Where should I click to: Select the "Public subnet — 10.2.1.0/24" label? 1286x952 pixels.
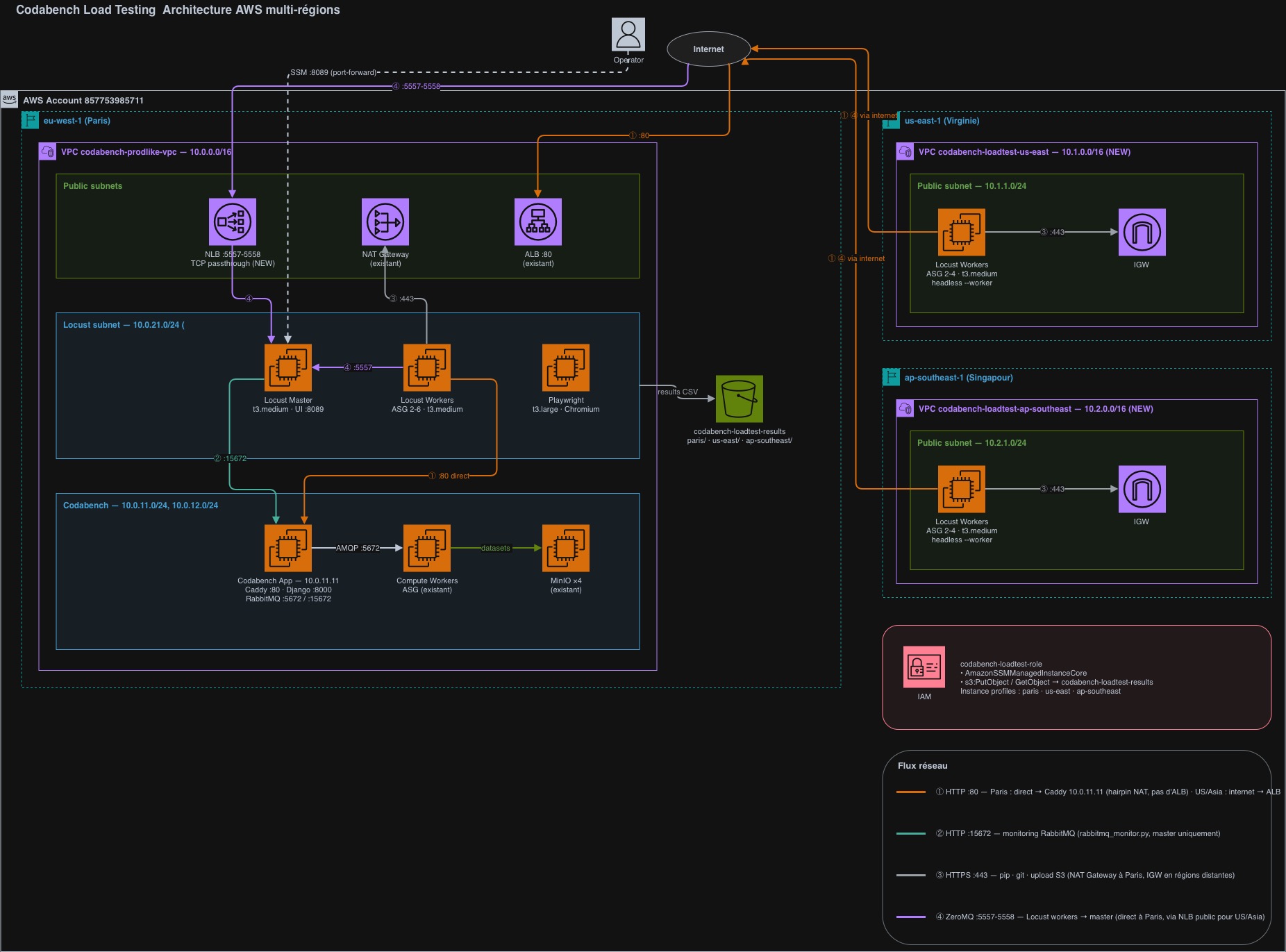coord(971,443)
